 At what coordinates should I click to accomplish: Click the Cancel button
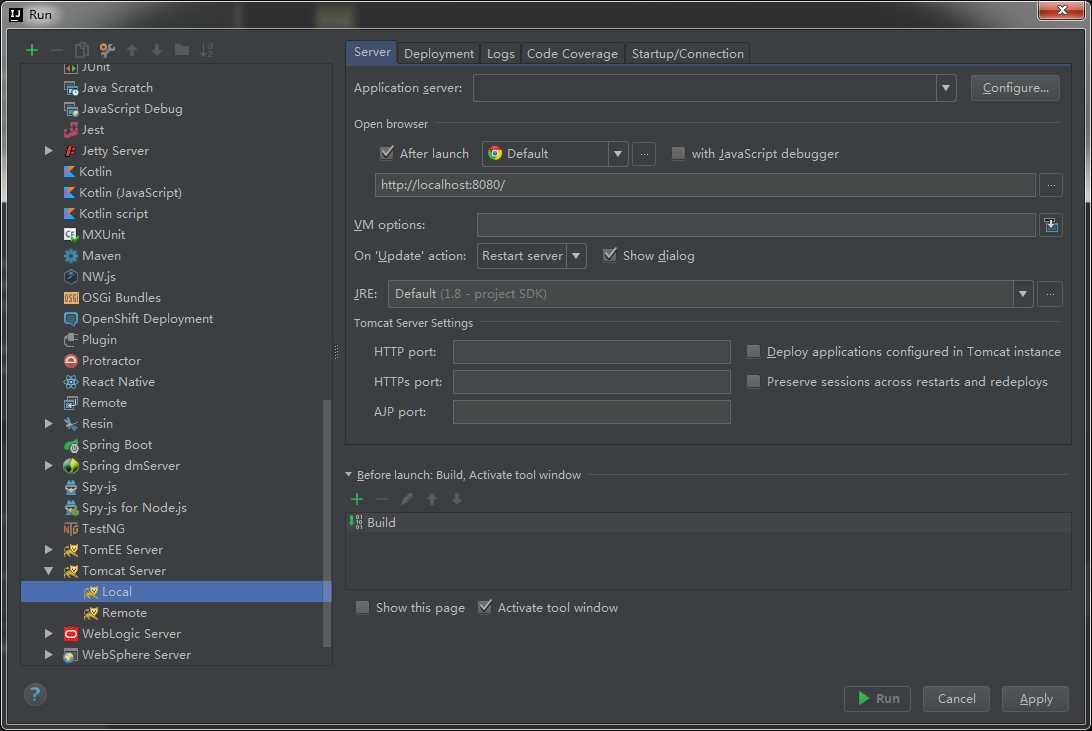956,698
